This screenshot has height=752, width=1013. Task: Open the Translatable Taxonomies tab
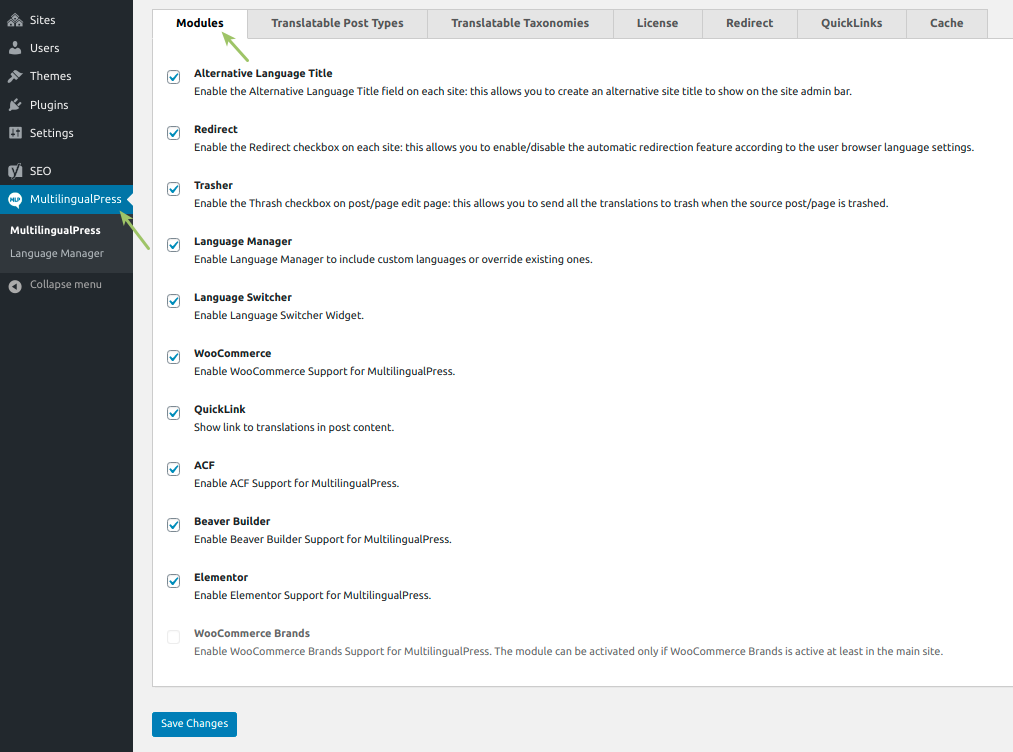(520, 23)
